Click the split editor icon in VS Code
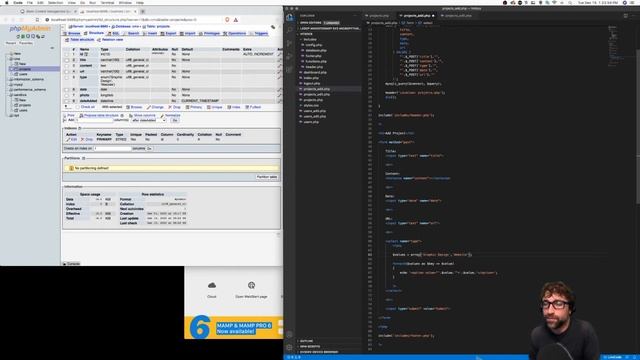The image size is (640, 360). [x=626, y=16]
